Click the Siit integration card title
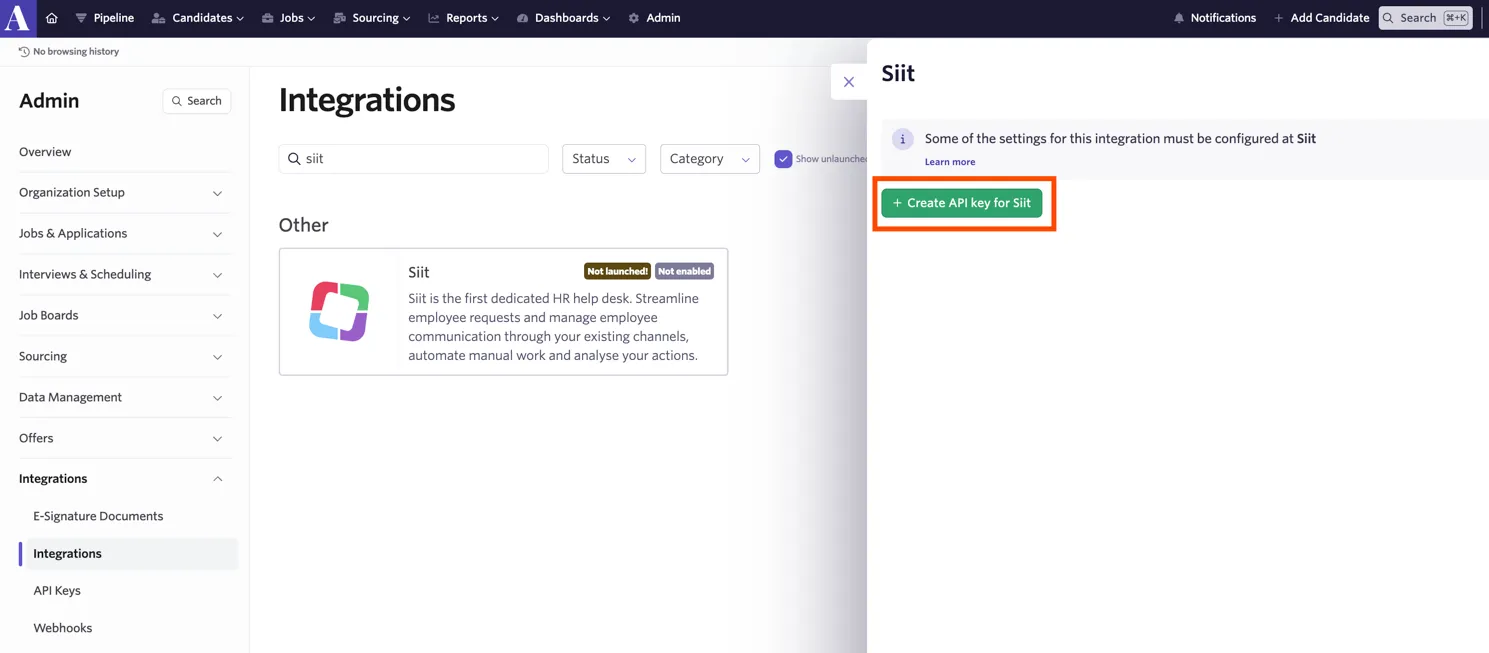Screen dimensions: 1489x653 419,272
